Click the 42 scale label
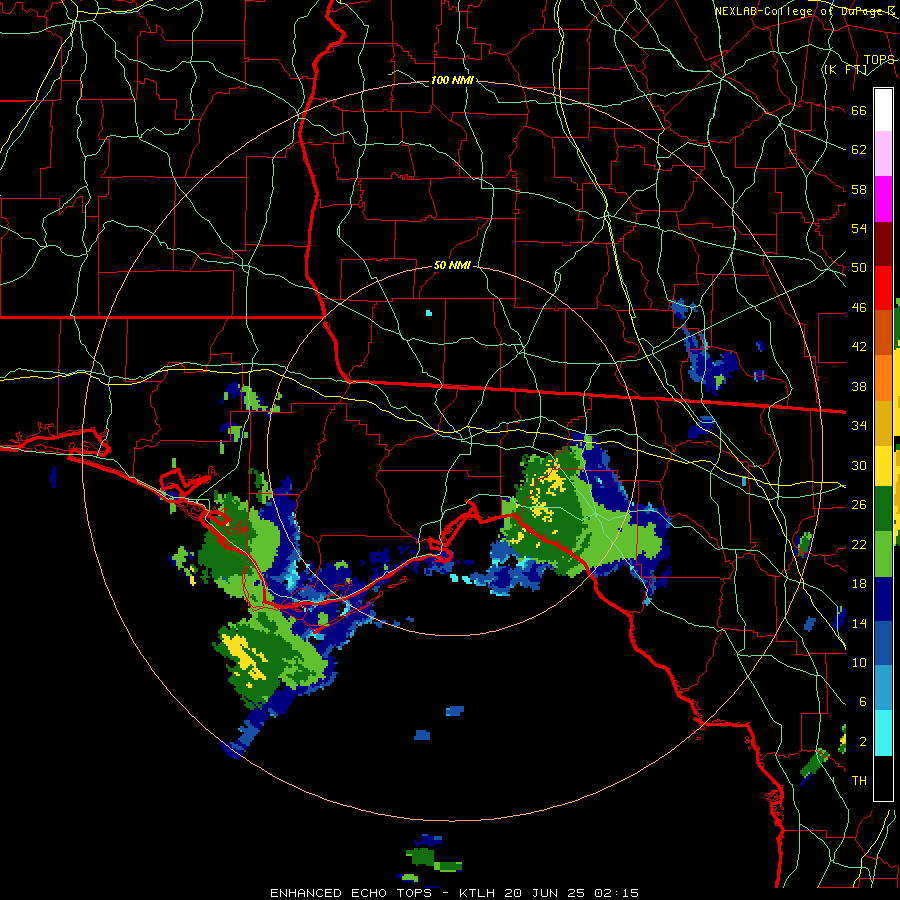The height and width of the screenshot is (900, 900). click(859, 347)
